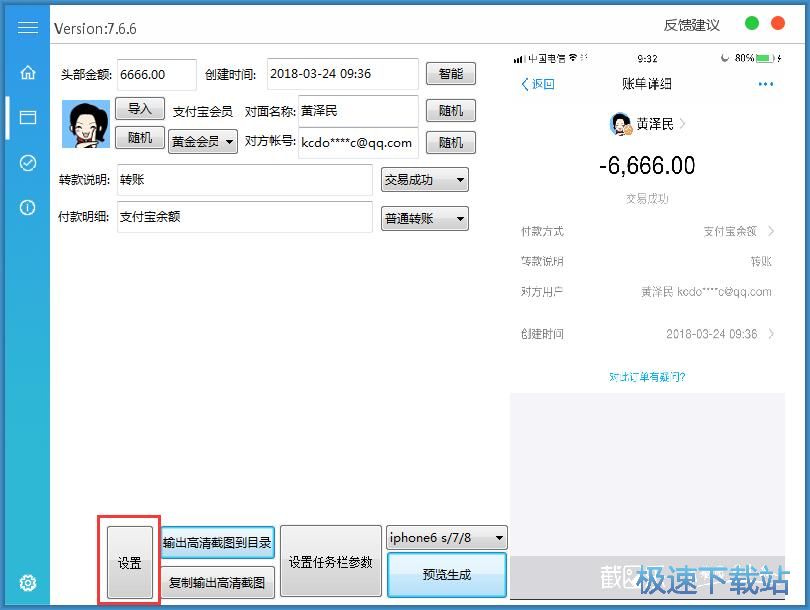Image resolution: width=810 pixels, height=610 pixels.
Task: Select the Home icon in the sidebar
Action: [x=27, y=73]
